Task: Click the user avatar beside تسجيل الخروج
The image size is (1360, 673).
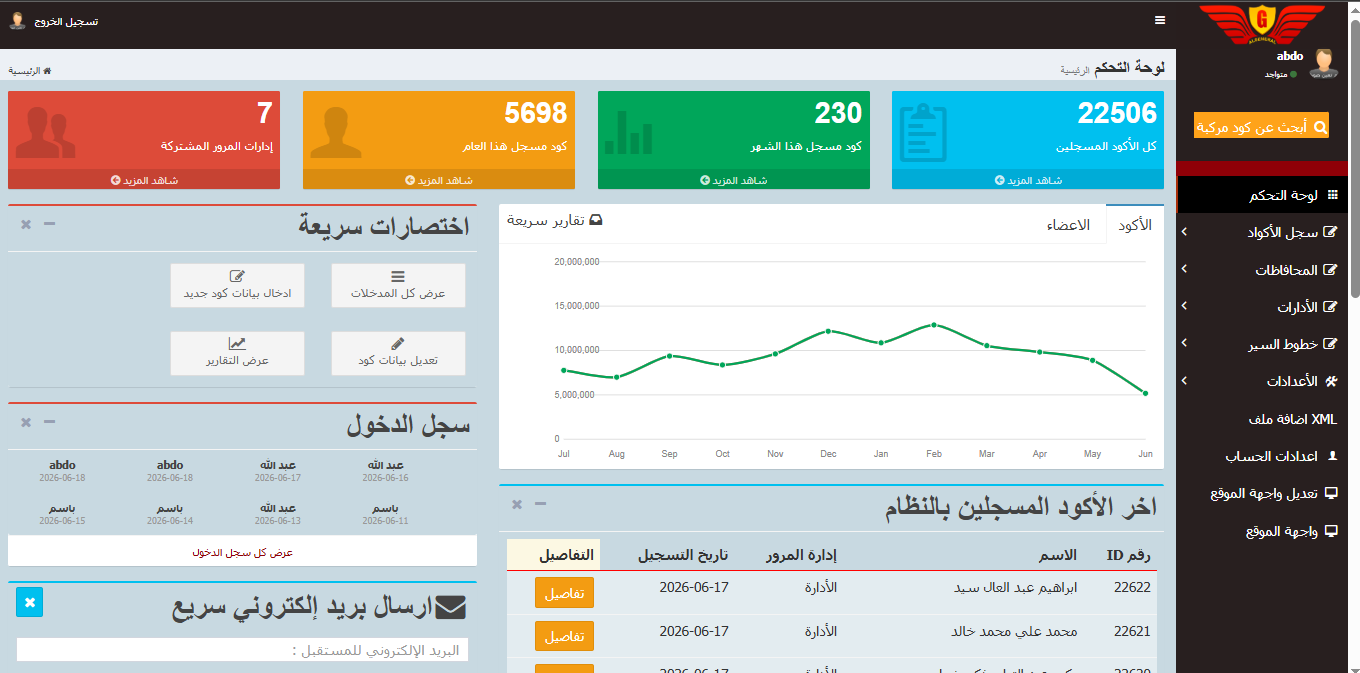Action: tap(17, 21)
